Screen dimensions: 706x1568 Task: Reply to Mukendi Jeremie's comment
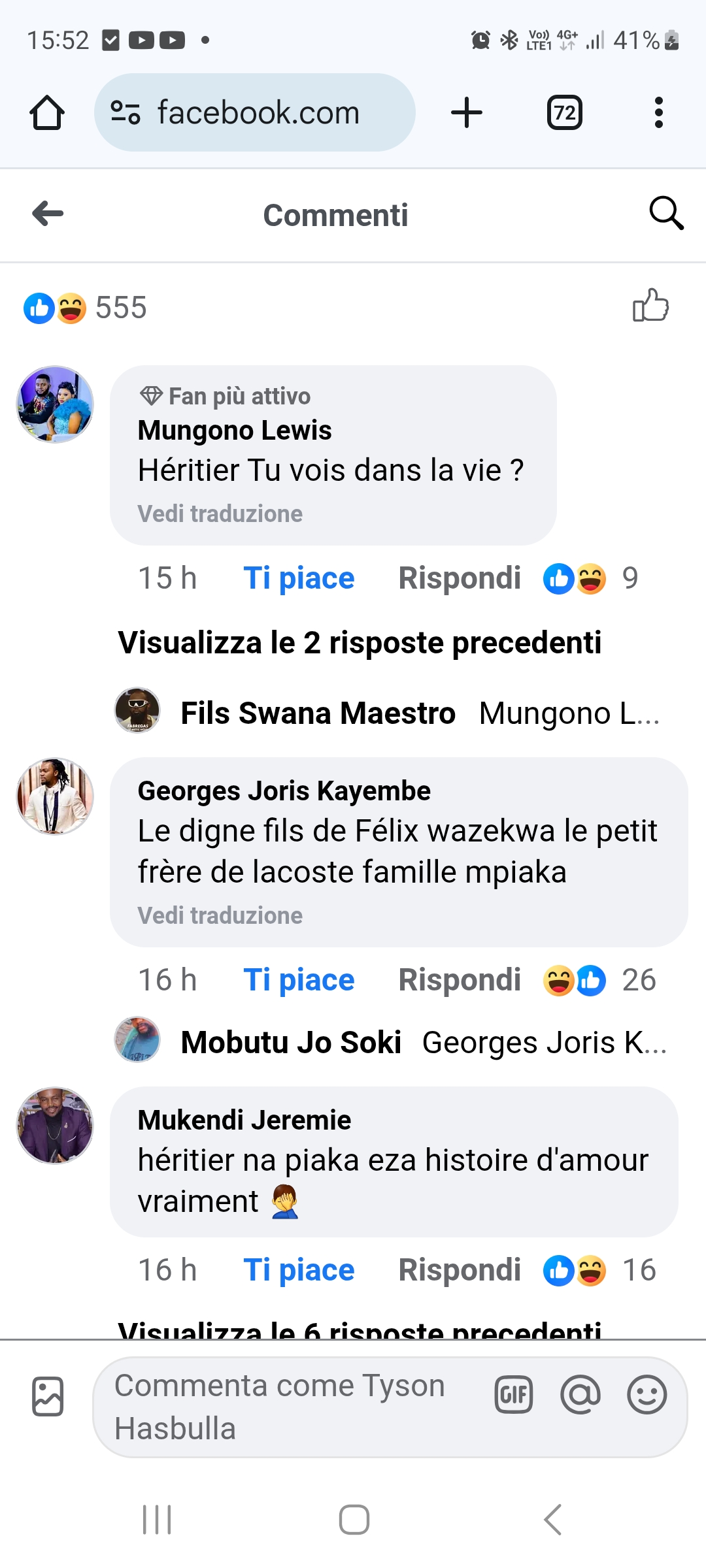pos(460,1270)
